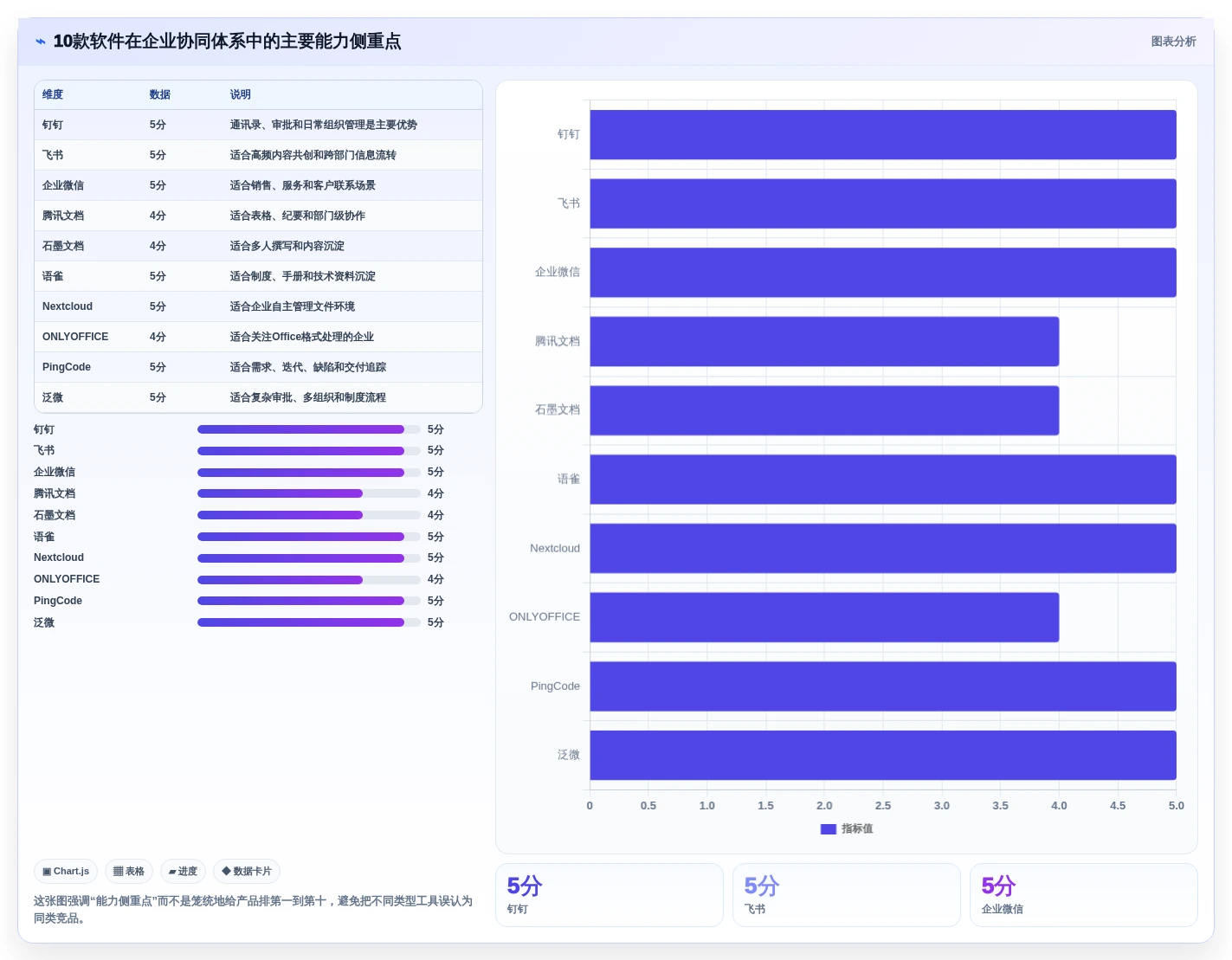Open the 企业微信 5分 data card
Viewport: 1232px width, 960px height.
pos(1084,895)
